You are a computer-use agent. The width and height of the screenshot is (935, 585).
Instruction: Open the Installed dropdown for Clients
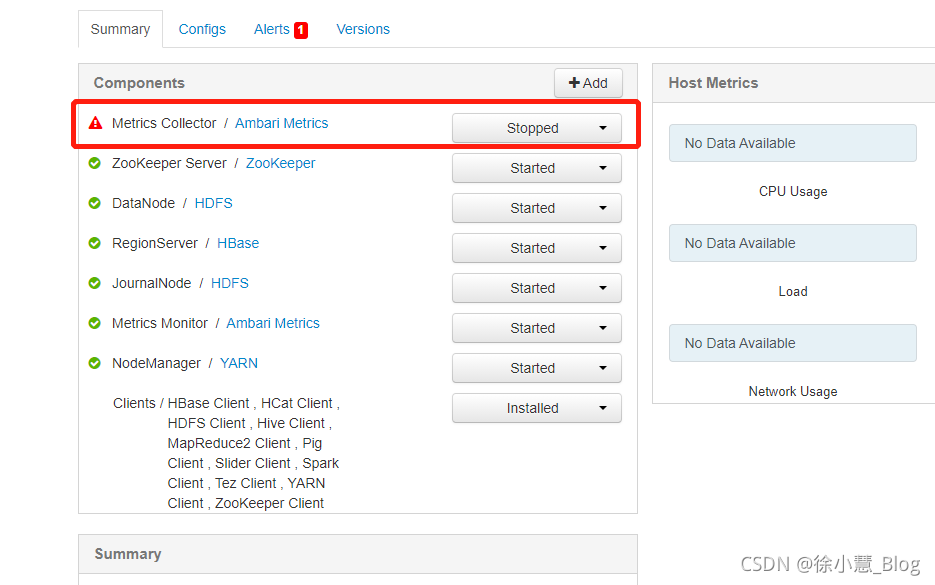pyautogui.click(x=537, y=408)
